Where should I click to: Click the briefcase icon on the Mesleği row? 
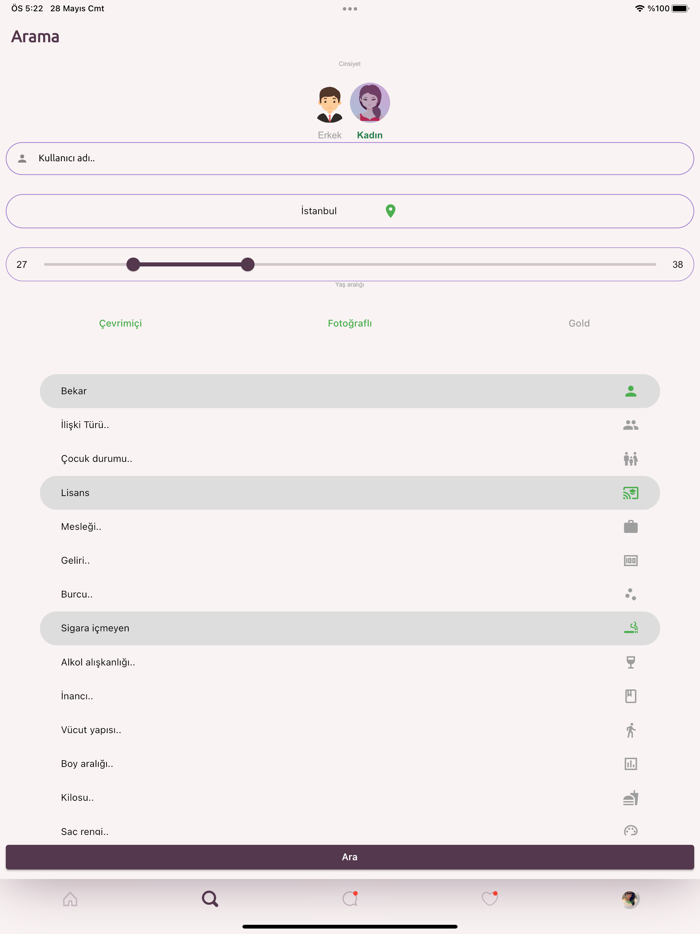(630, 526)
